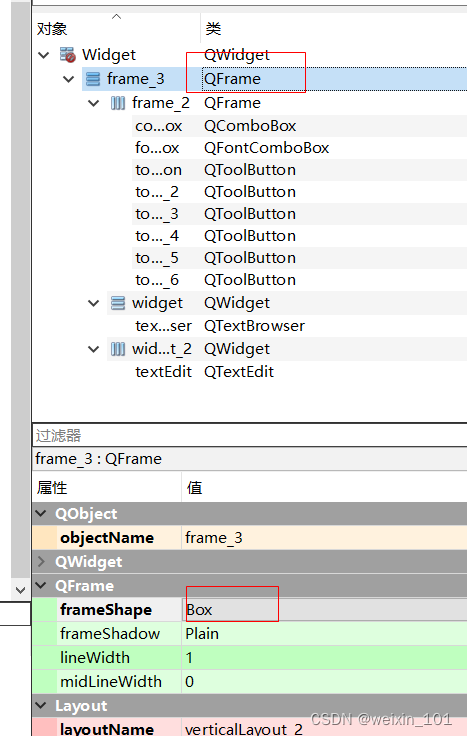Select frame_3 in object tree

point(136,79)
